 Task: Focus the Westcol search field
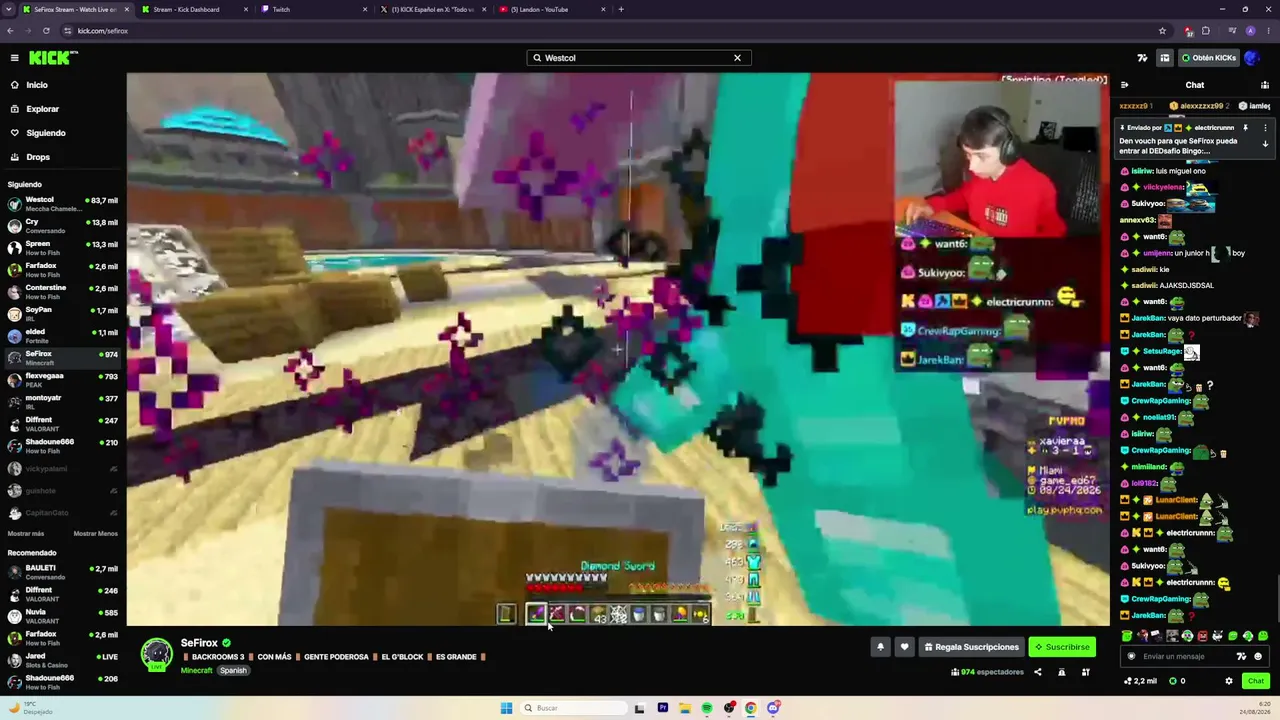pos(638,58)
